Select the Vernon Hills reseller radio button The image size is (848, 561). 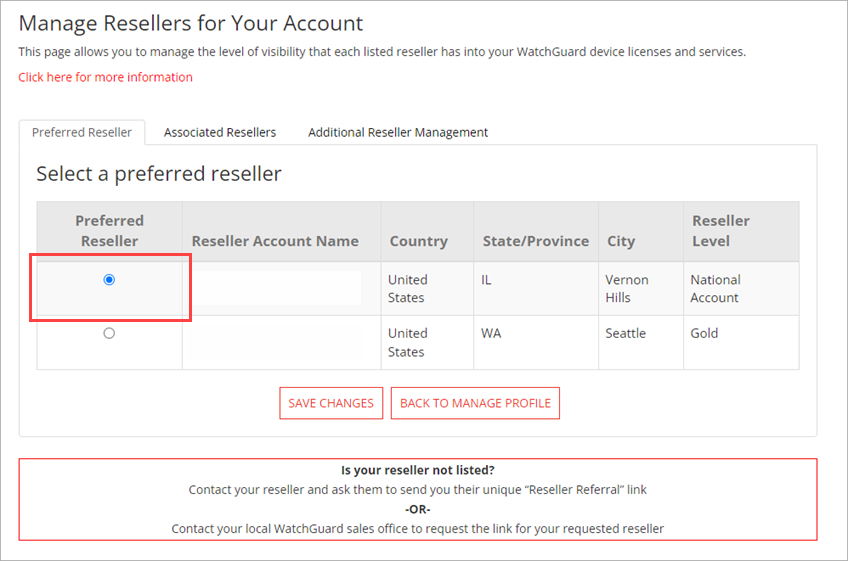109,280
